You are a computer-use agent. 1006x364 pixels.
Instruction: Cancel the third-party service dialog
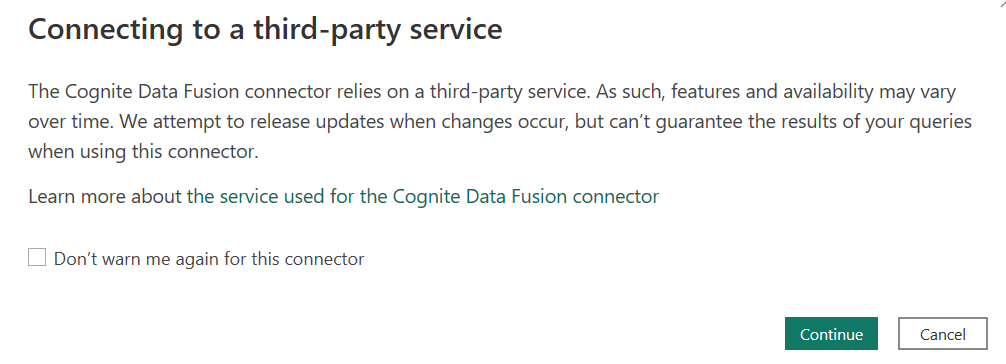coord(942,334)
